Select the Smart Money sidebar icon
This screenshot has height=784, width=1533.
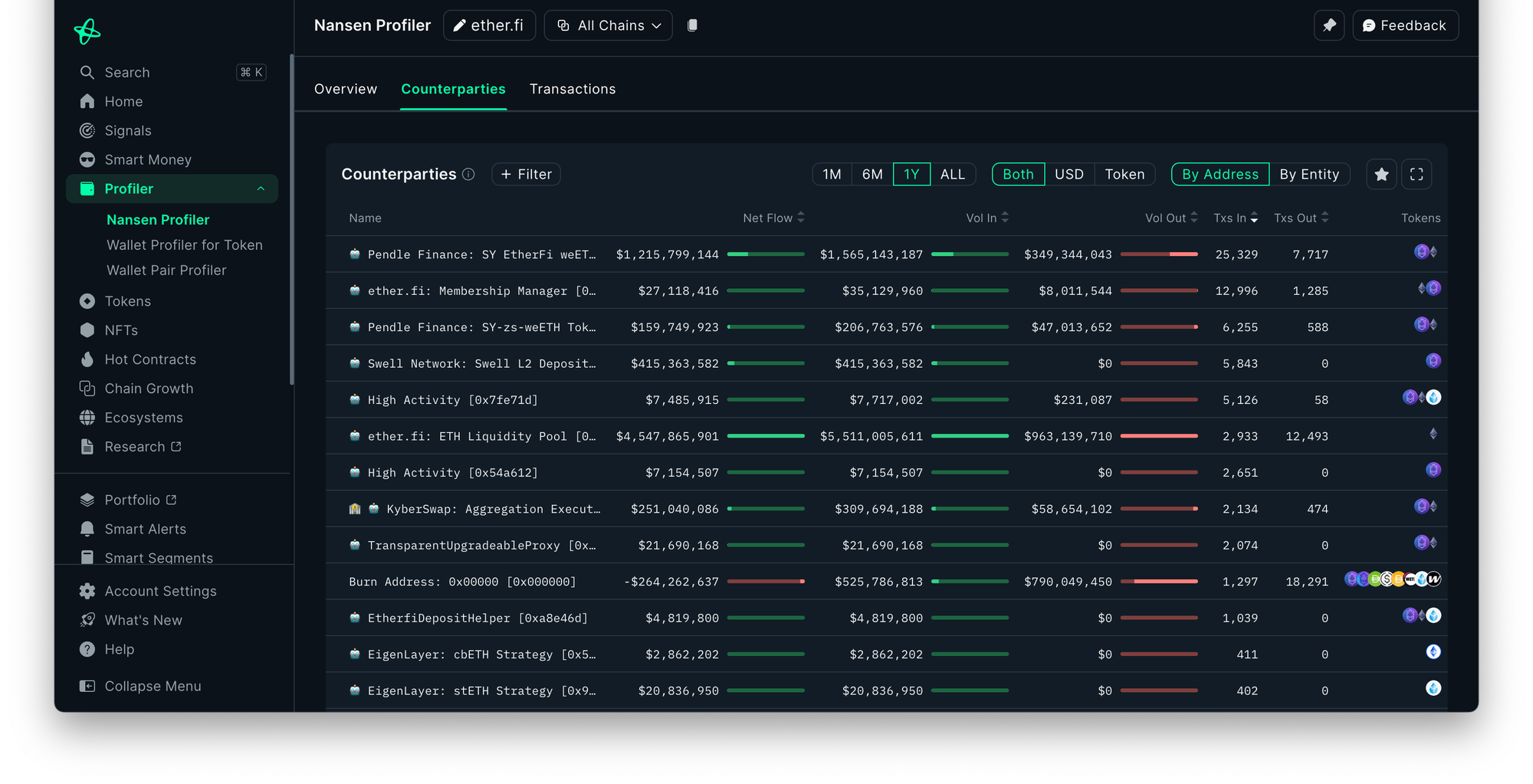tap(87, 159)
